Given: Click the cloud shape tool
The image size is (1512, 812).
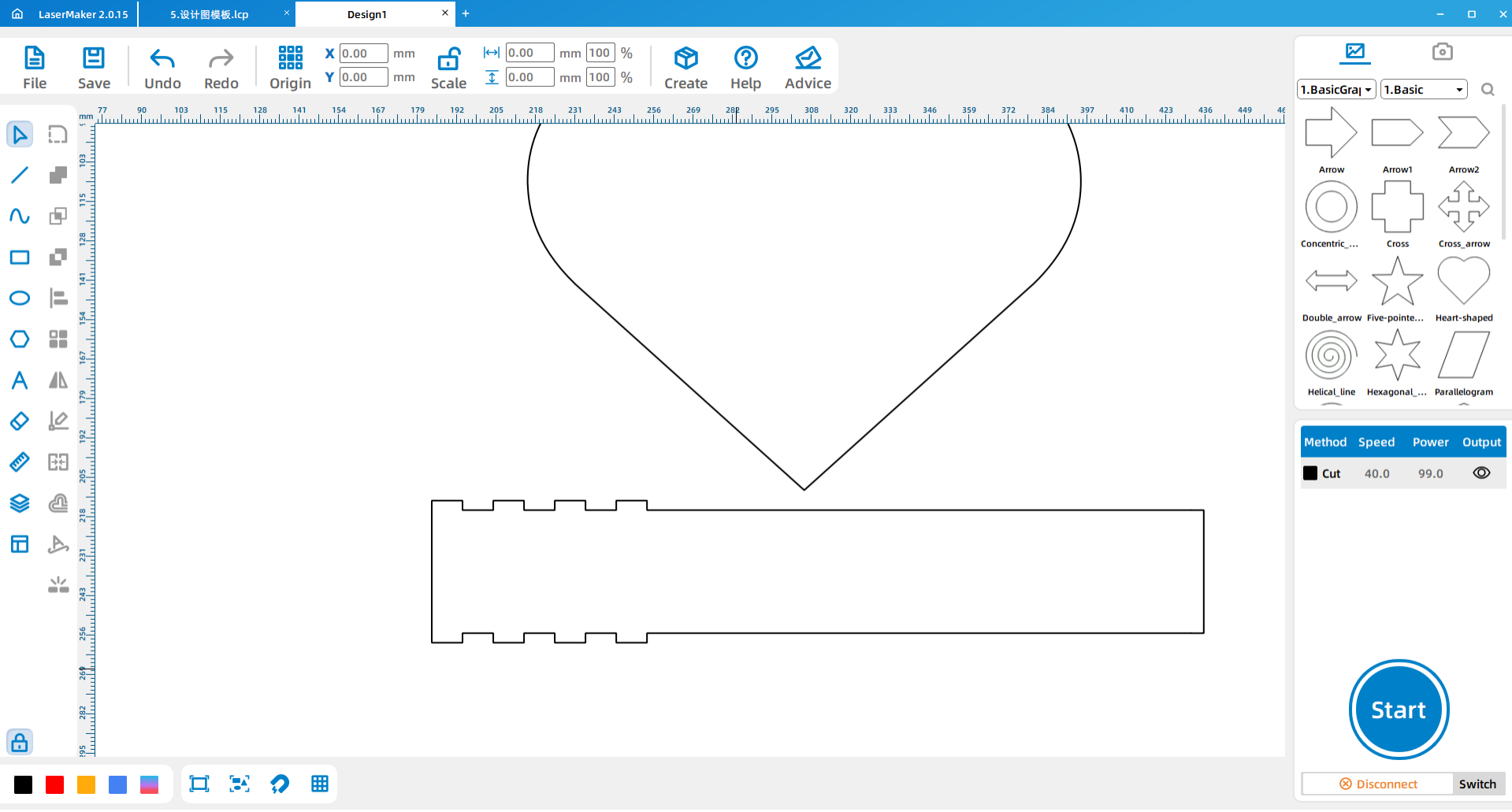Looking at the screenshot, I should 58,503.
